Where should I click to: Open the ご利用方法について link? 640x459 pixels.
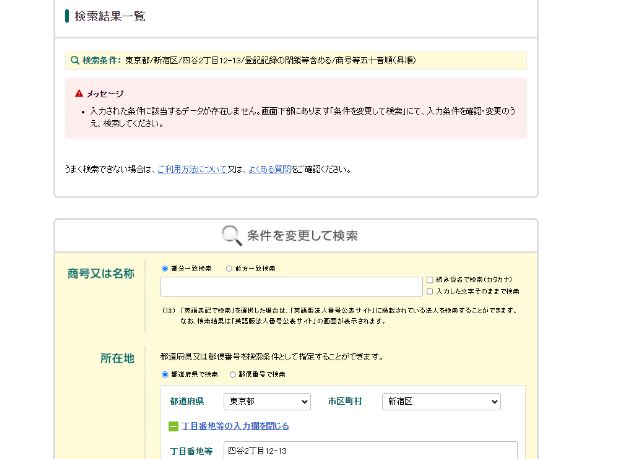pos(190,170)
